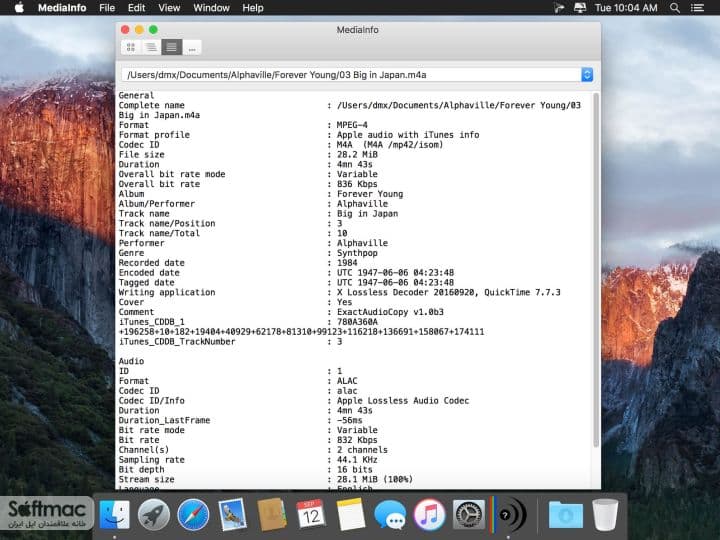Open the Mail stamp icon in the Dock
Viewport: 720px width, 540px height.
[232, 514]
